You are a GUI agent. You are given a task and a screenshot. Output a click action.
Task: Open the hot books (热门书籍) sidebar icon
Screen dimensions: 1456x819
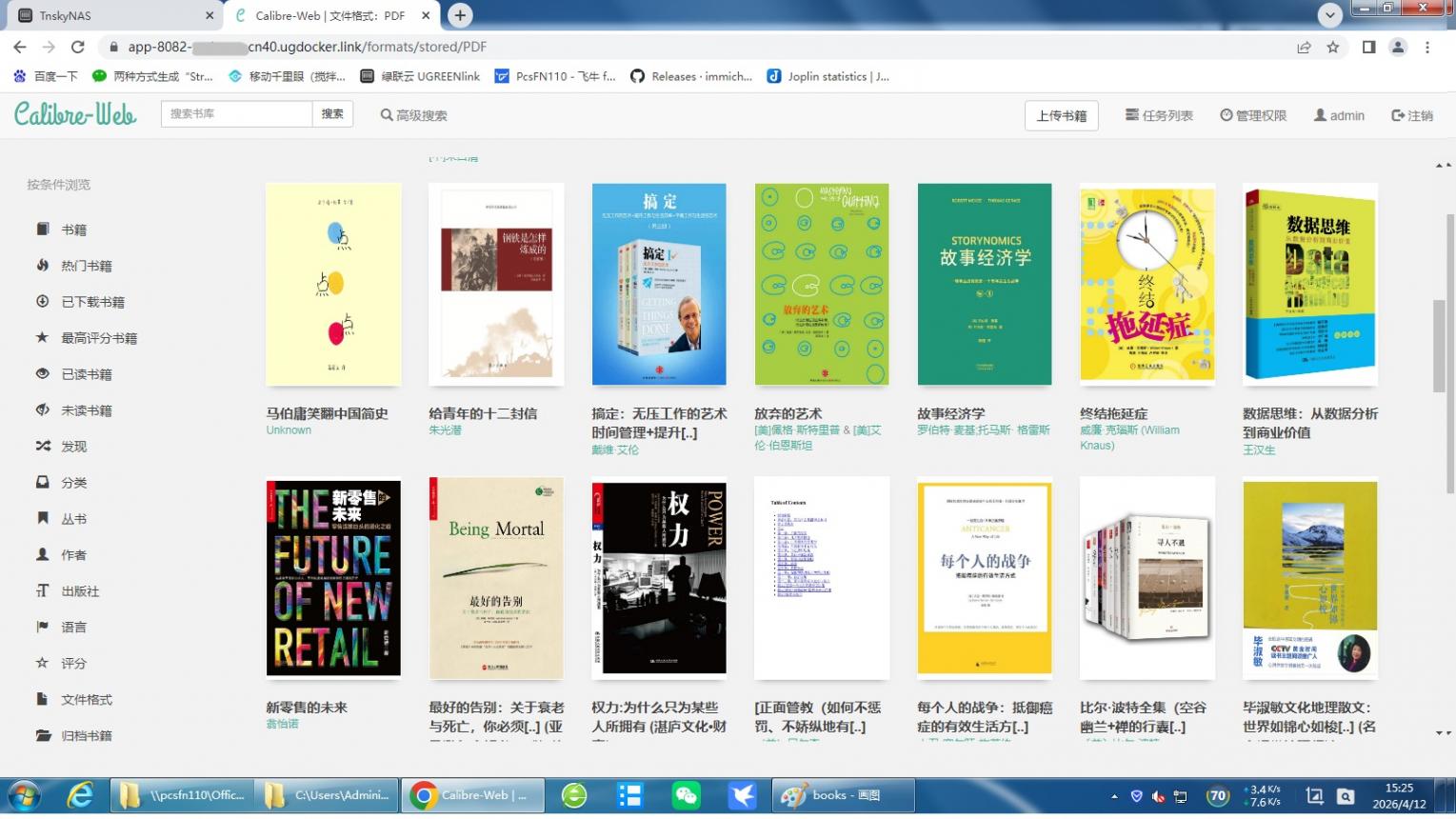click(x=43, y=266)
